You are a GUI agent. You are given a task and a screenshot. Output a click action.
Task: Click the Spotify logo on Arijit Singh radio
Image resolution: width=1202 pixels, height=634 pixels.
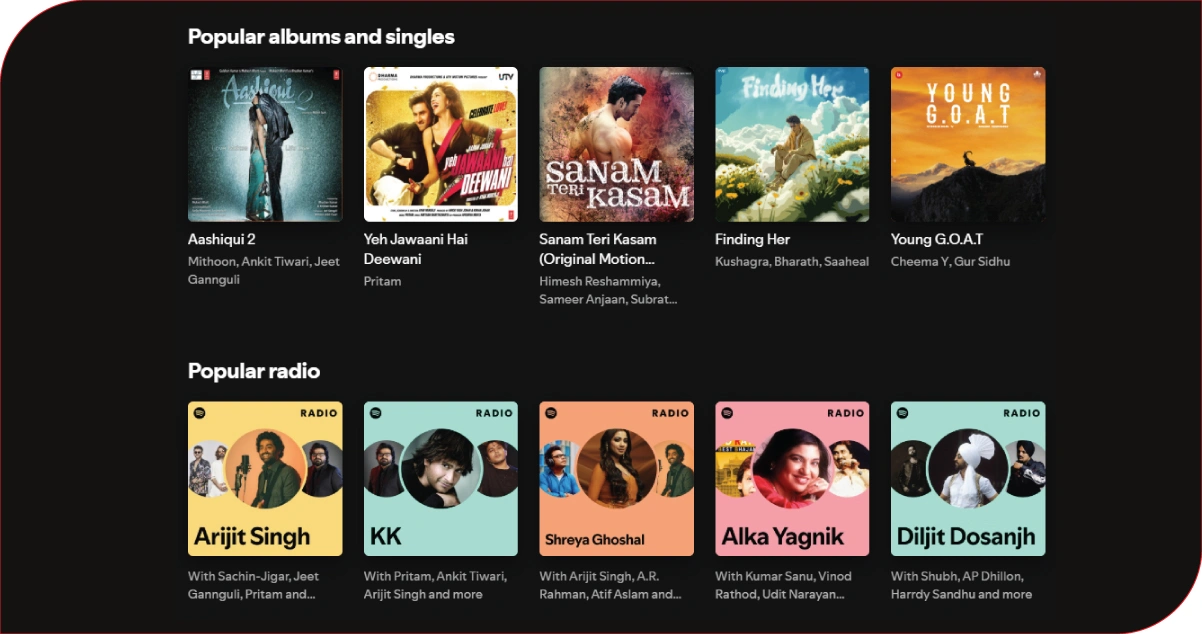click(199, 413)
